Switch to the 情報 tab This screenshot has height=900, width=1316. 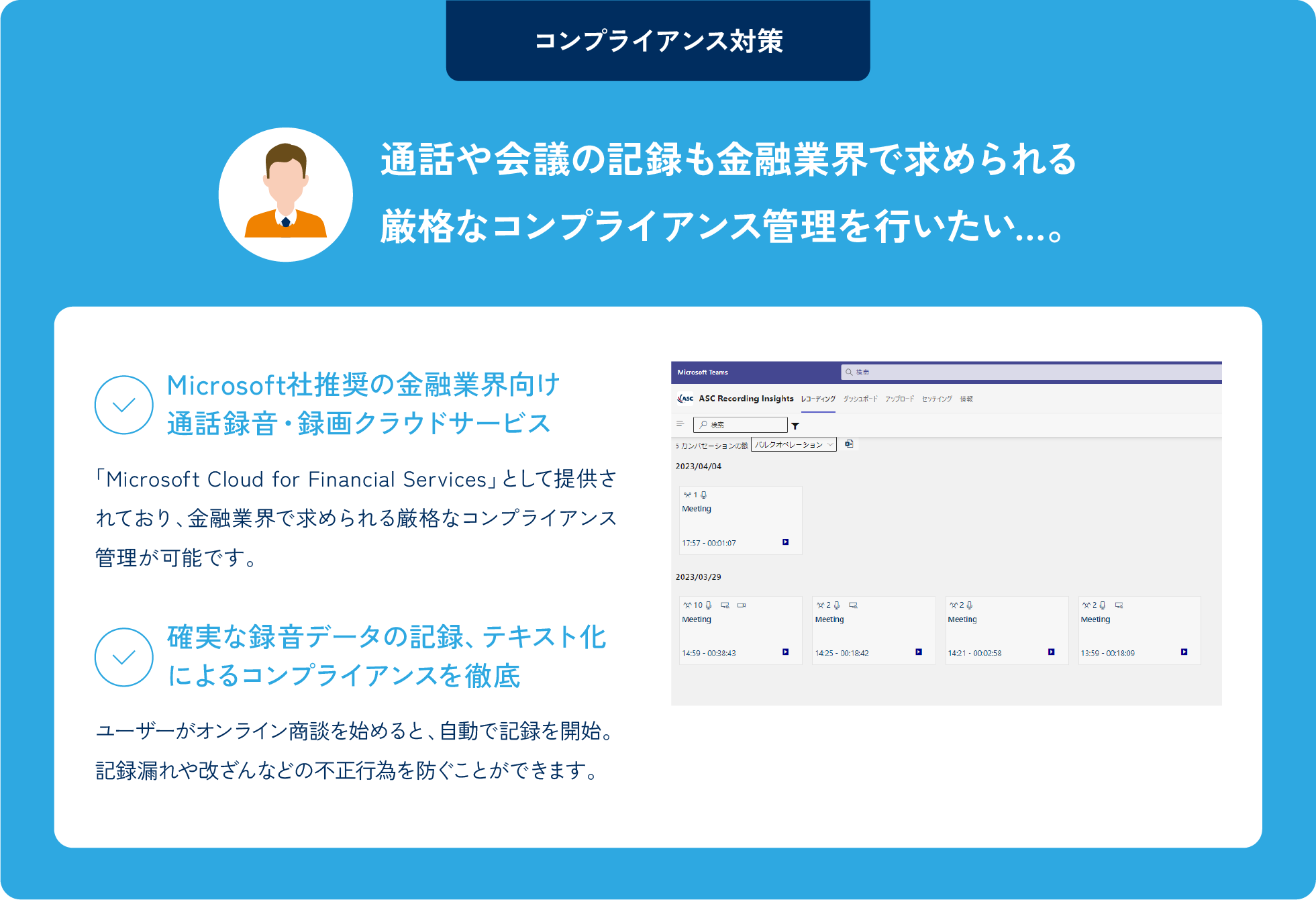[966, 399]
